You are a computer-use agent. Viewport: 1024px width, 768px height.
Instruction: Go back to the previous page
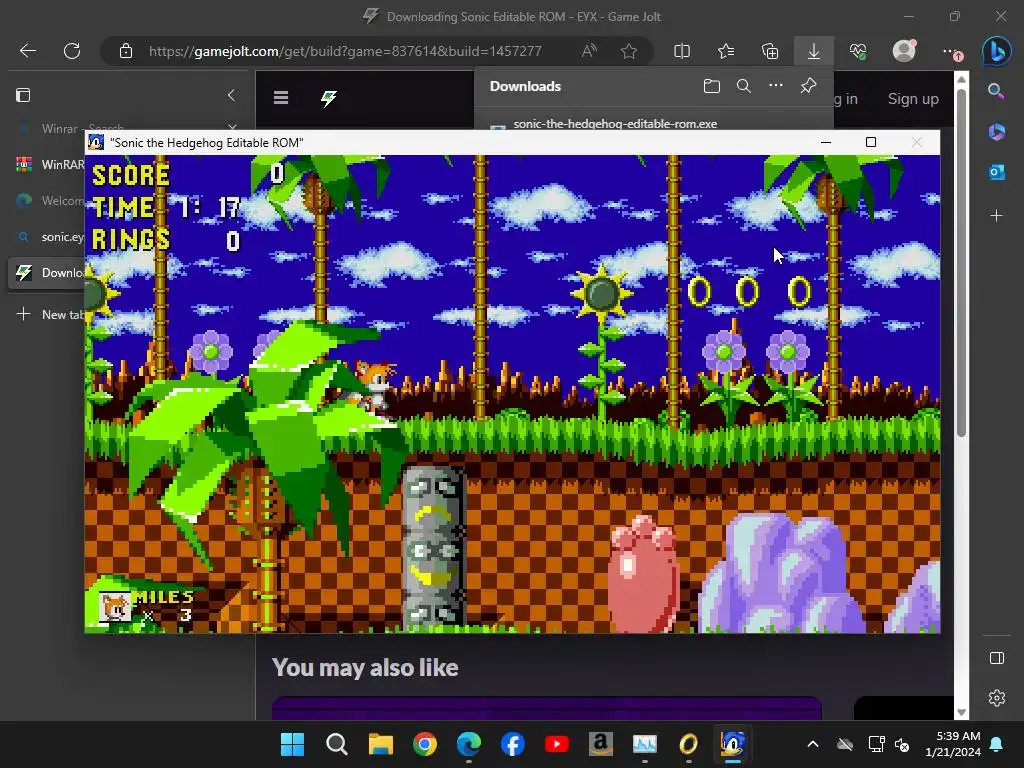pos(27,51)
